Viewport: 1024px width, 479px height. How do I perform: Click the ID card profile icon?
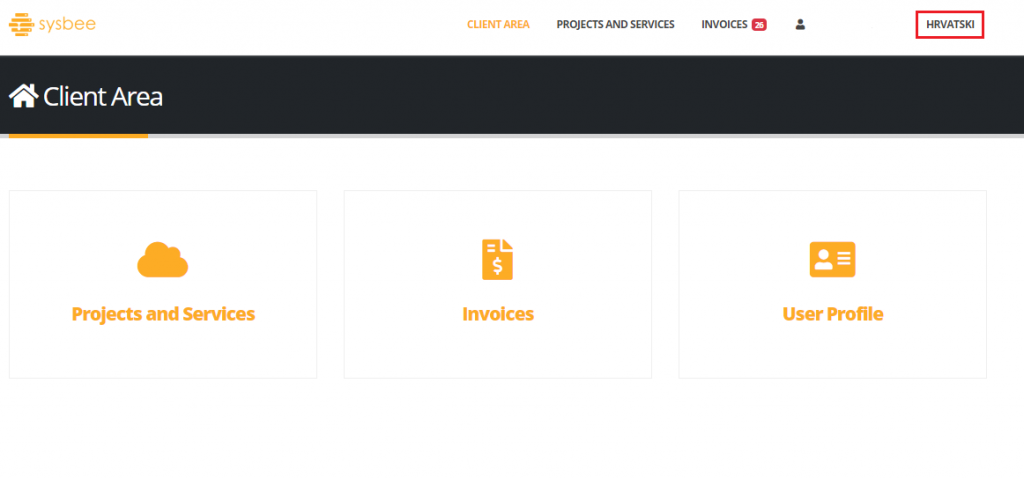pos(832,260)
